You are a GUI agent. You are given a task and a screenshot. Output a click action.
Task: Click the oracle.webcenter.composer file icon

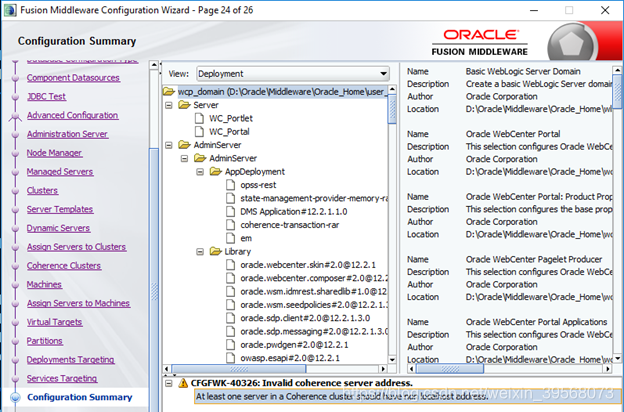point(230,278)
